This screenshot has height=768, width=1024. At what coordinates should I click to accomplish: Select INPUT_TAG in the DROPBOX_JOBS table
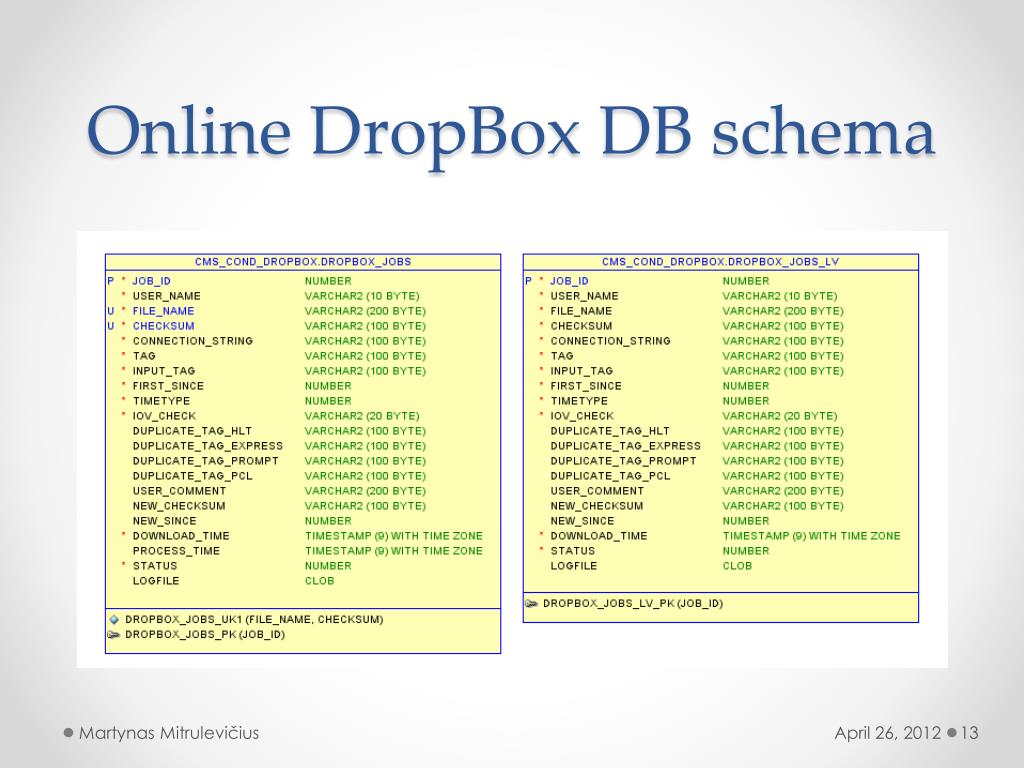[164, 371]
